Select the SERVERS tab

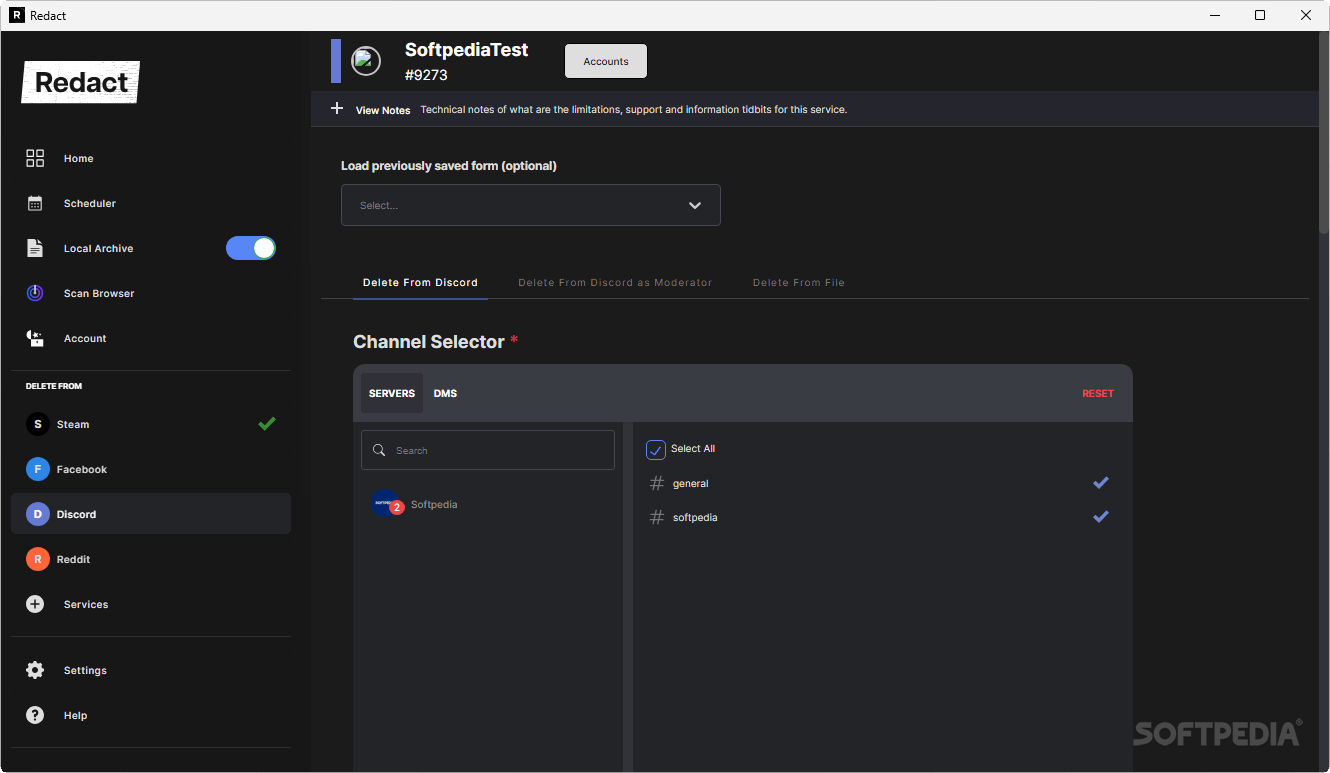click(x=392, y=393)
